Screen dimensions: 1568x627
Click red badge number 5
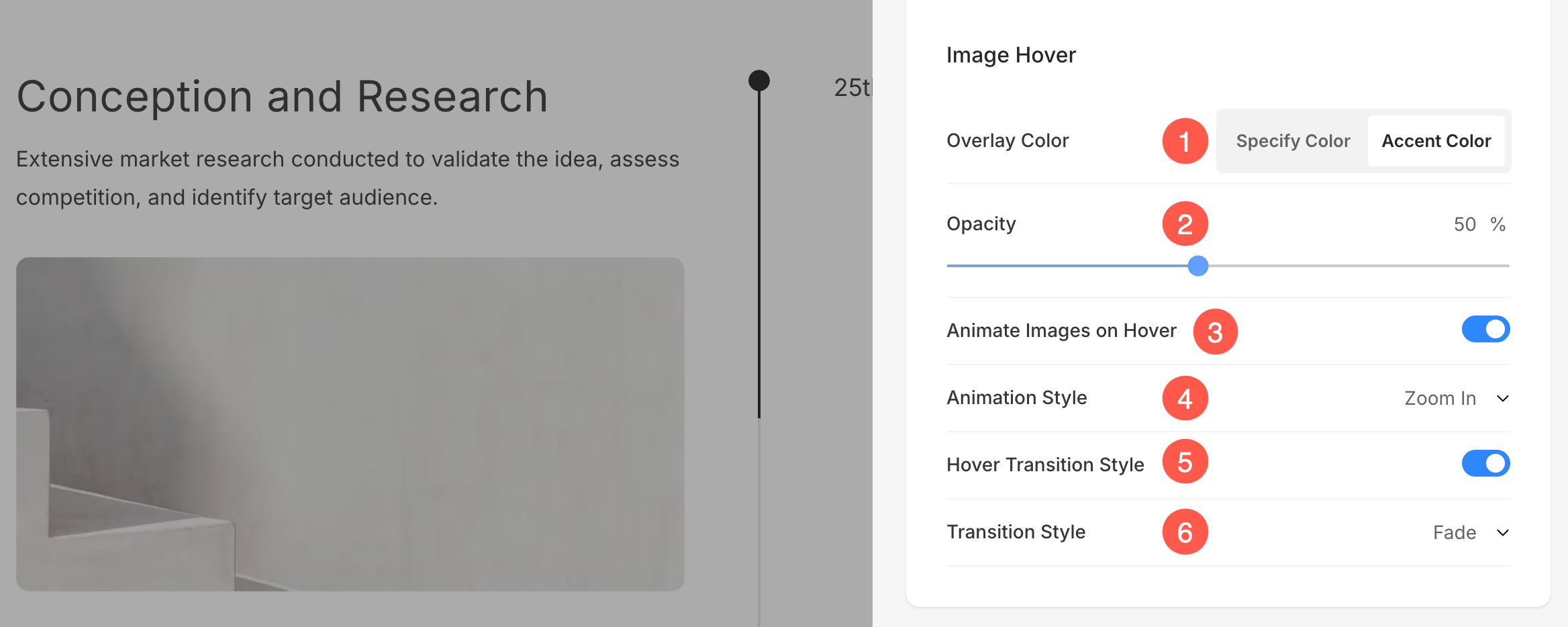[x=1185, y=462]
